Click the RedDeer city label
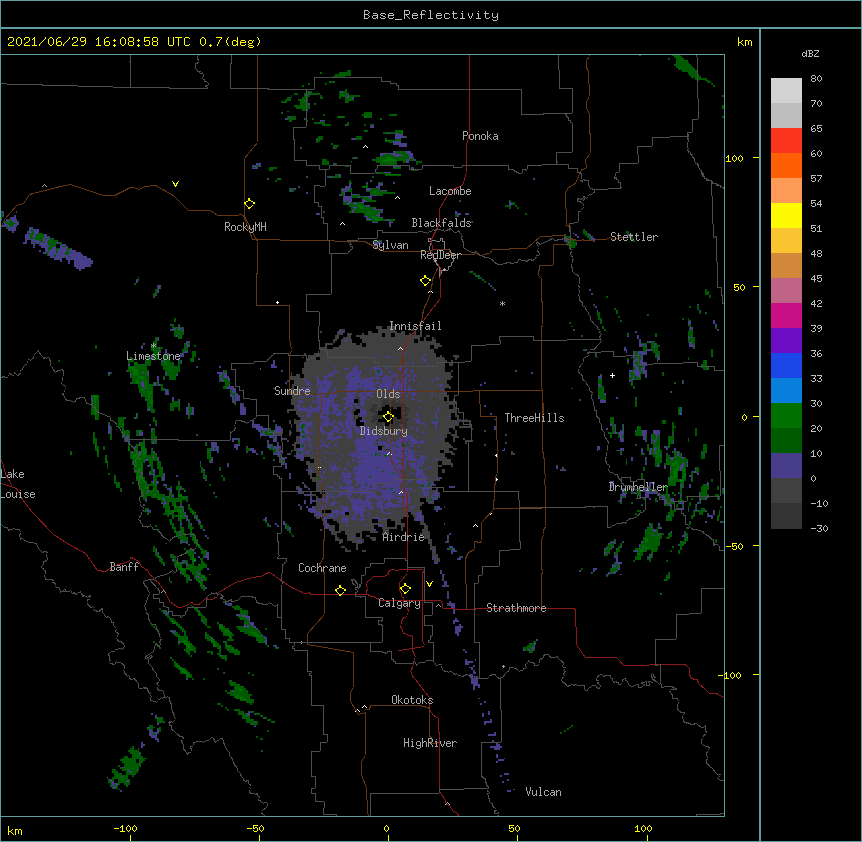Screen dimensions: 862x842 point(440,255)
